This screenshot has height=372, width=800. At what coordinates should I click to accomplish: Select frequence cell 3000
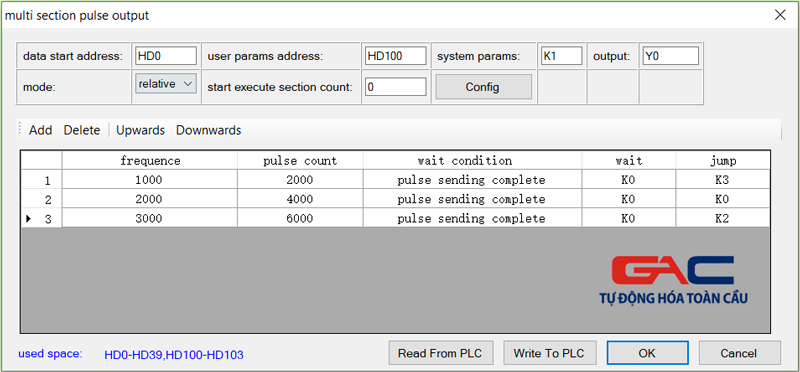(150, 218)
